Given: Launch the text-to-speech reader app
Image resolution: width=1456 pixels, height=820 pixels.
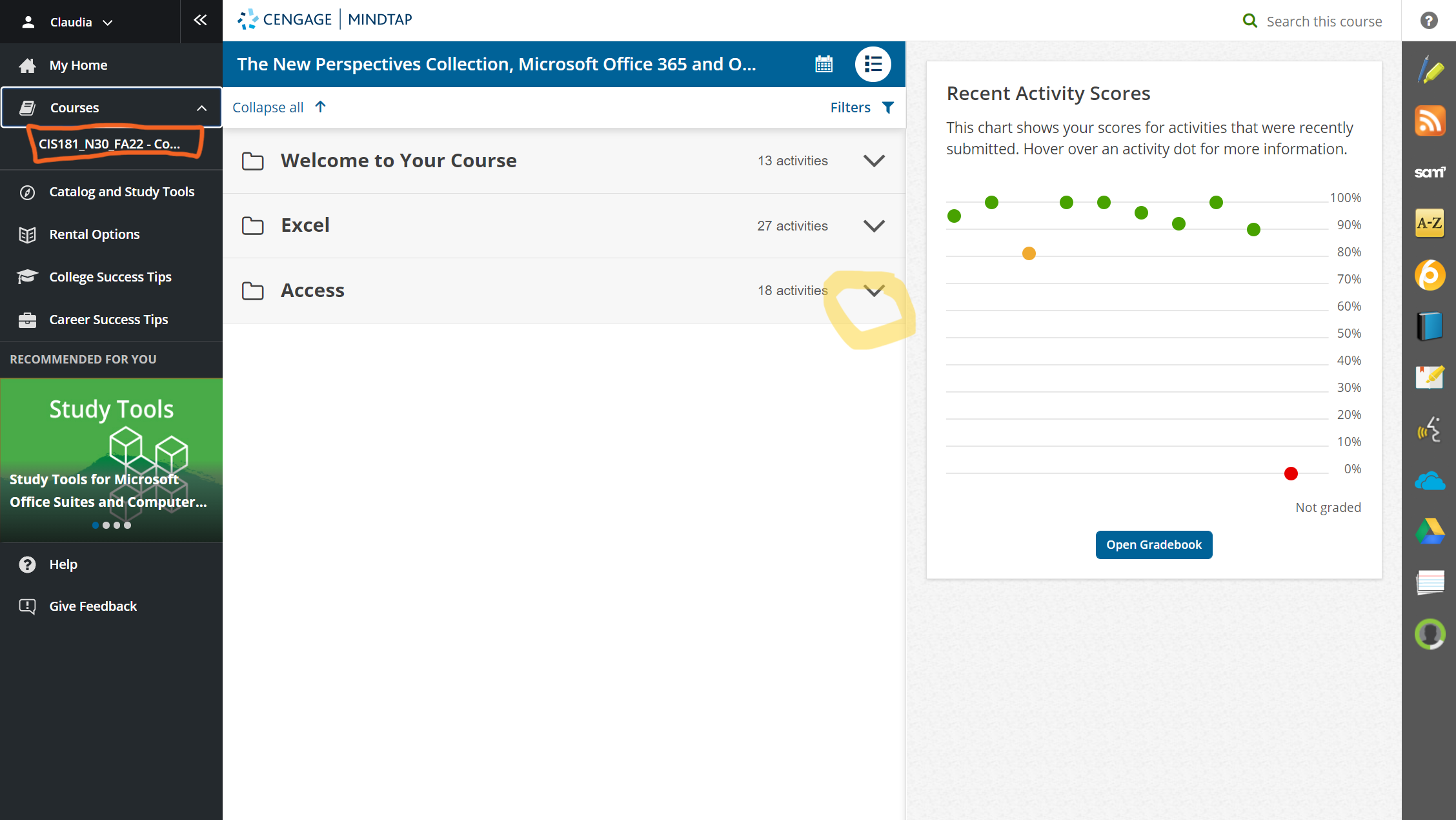Looking at the screenshot, I should [x=1430, y=429].
